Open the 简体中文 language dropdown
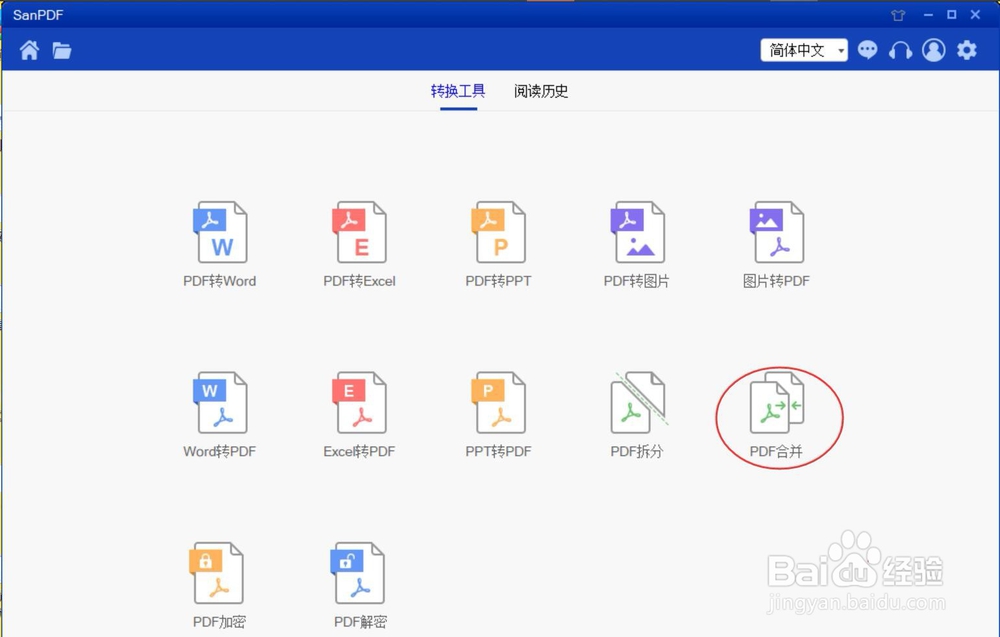The width and height of the screenshot is (1000, 637). click(804, 49)
